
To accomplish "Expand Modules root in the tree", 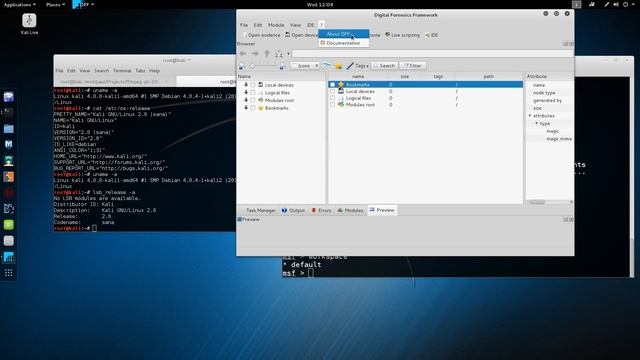I will click(x=246, y=100).
